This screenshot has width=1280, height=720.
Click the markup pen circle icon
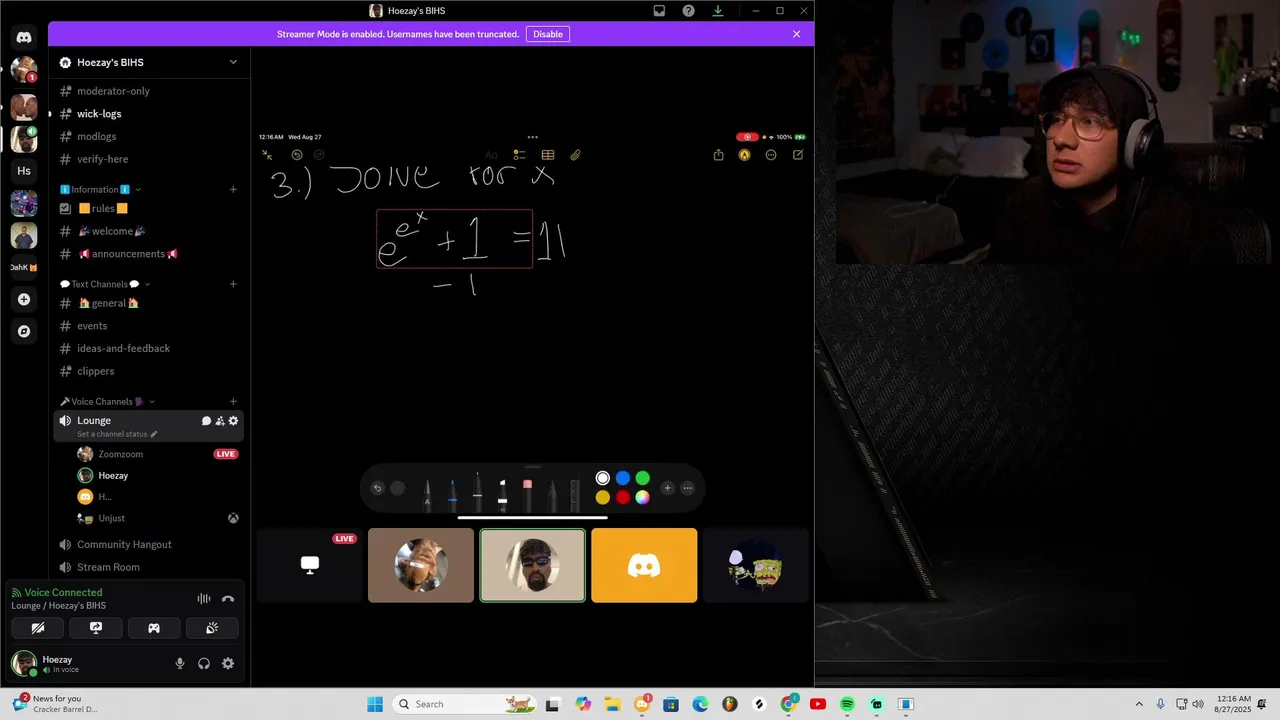click(x=744, y=155)
